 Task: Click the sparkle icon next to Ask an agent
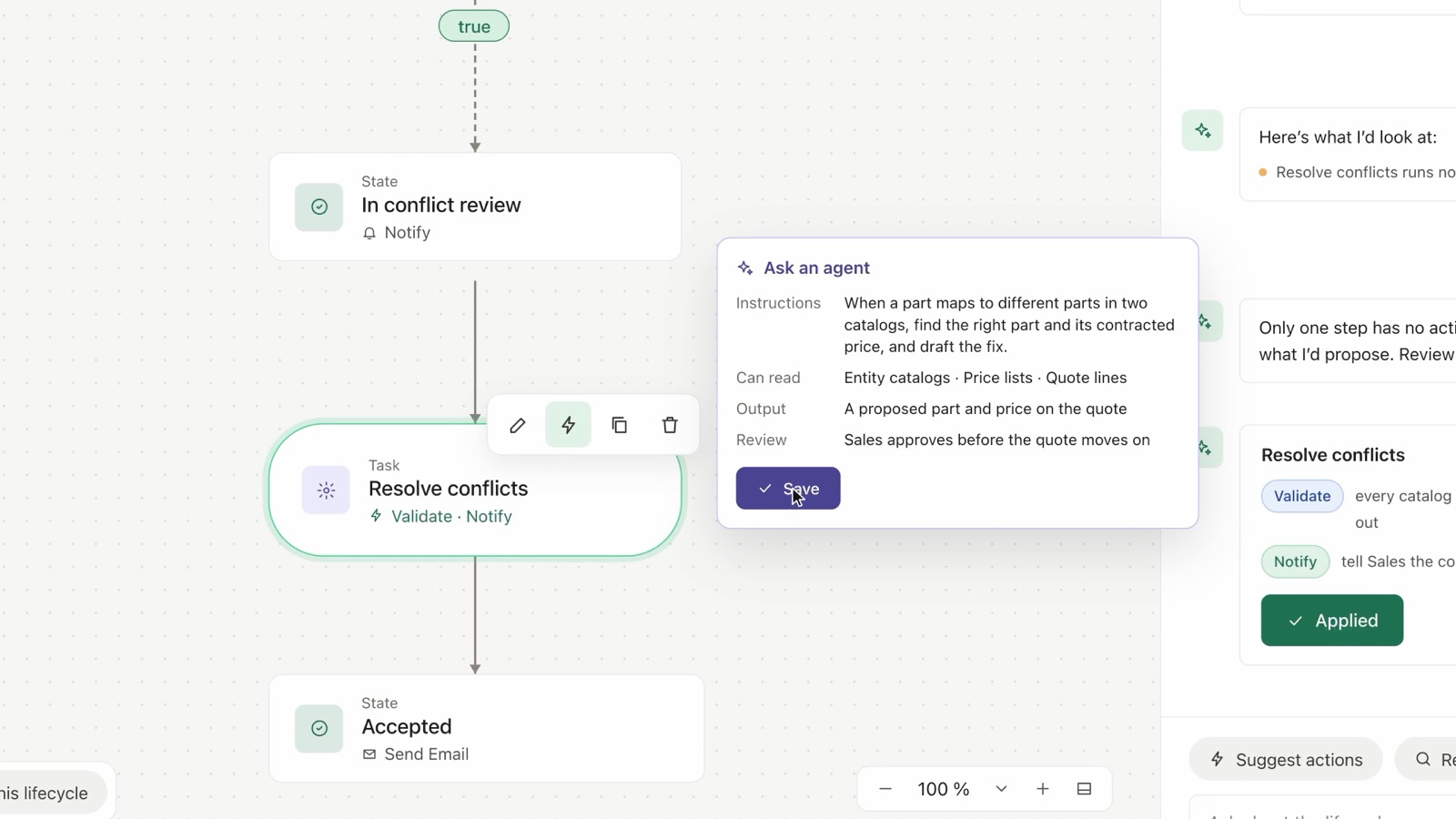[x=745, y=268]
